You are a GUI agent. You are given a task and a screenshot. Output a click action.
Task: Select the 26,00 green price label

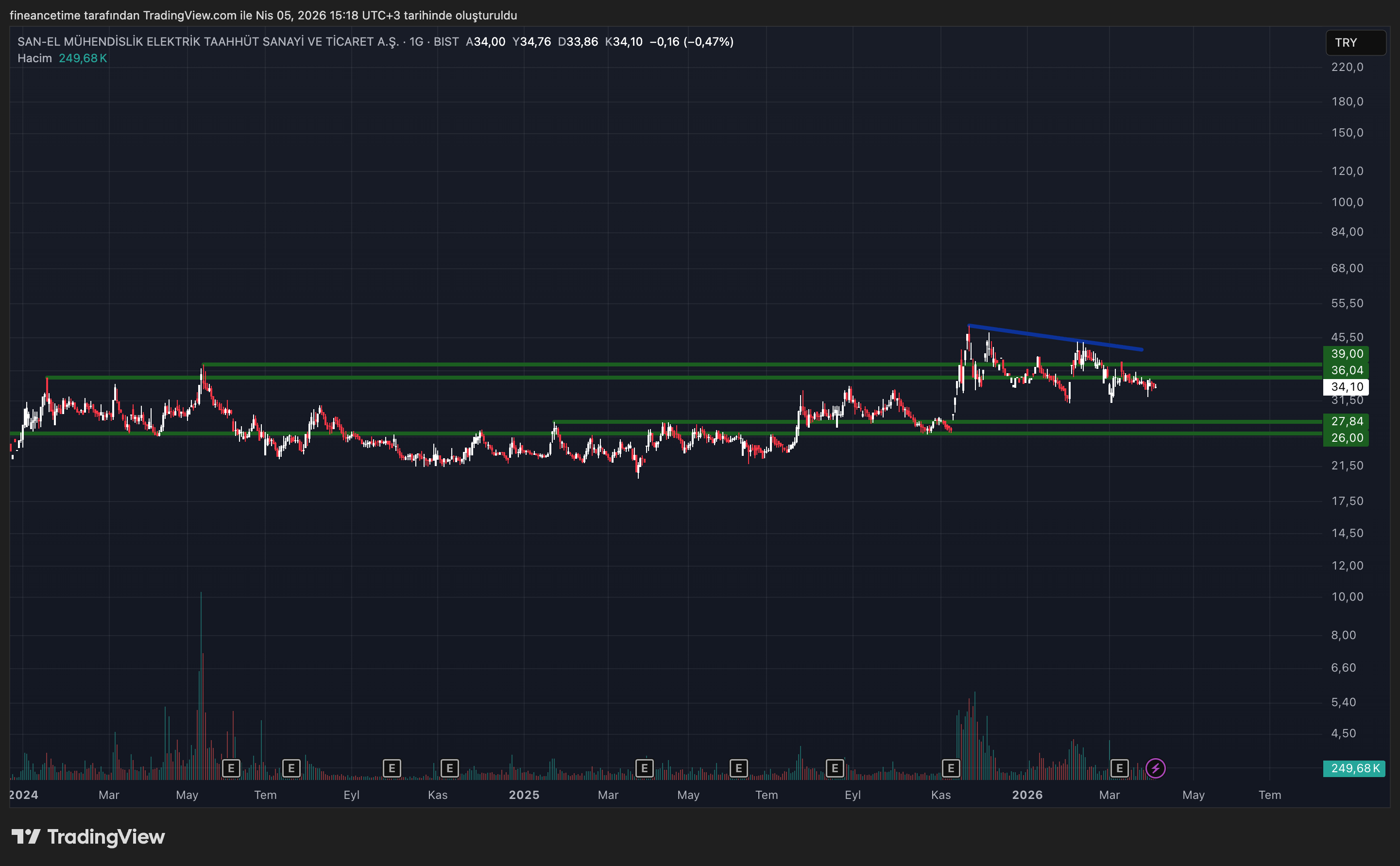coord(1346,438)
